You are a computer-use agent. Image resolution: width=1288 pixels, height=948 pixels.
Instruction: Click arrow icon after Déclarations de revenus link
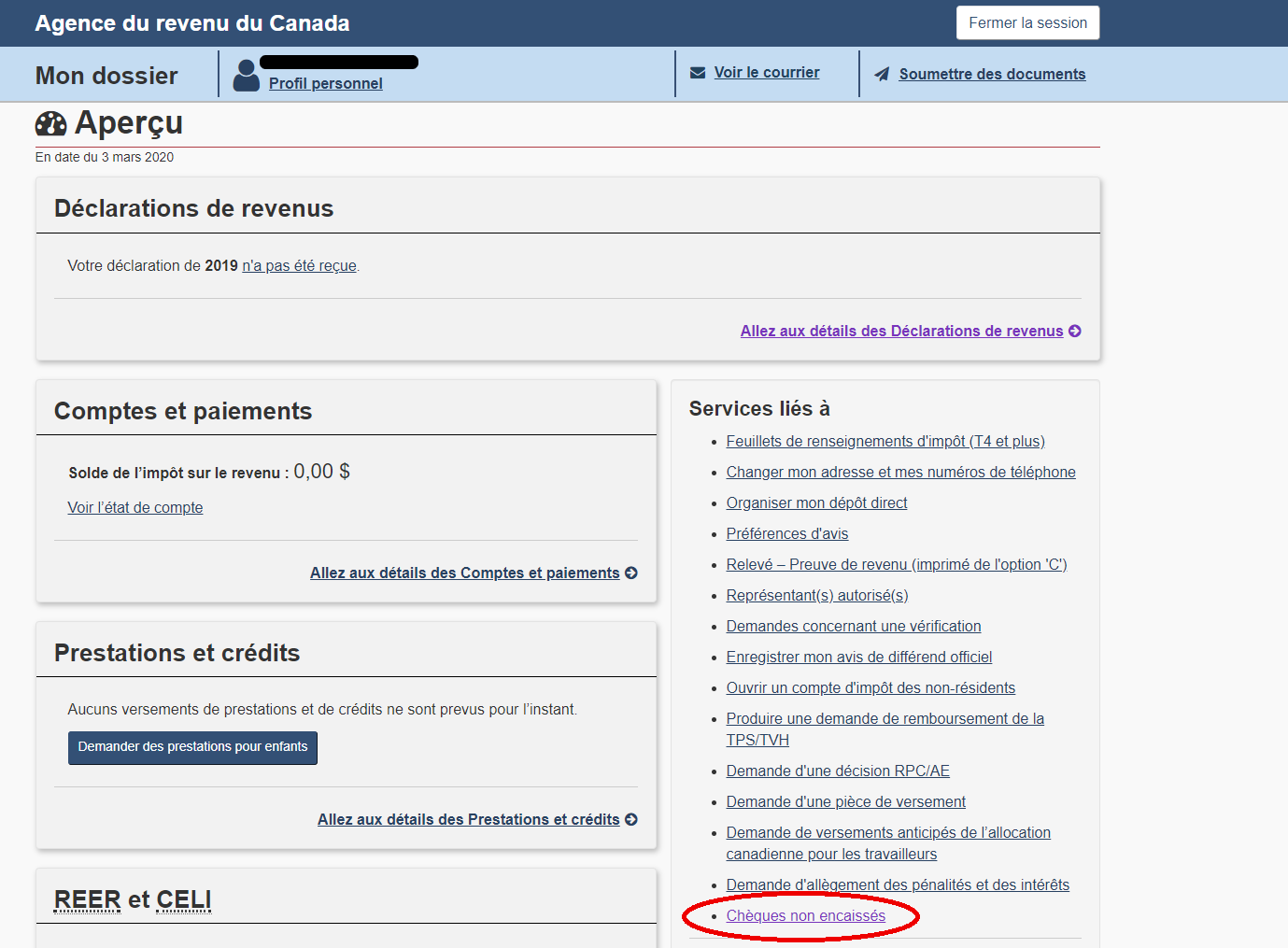tap(1075, 332)
